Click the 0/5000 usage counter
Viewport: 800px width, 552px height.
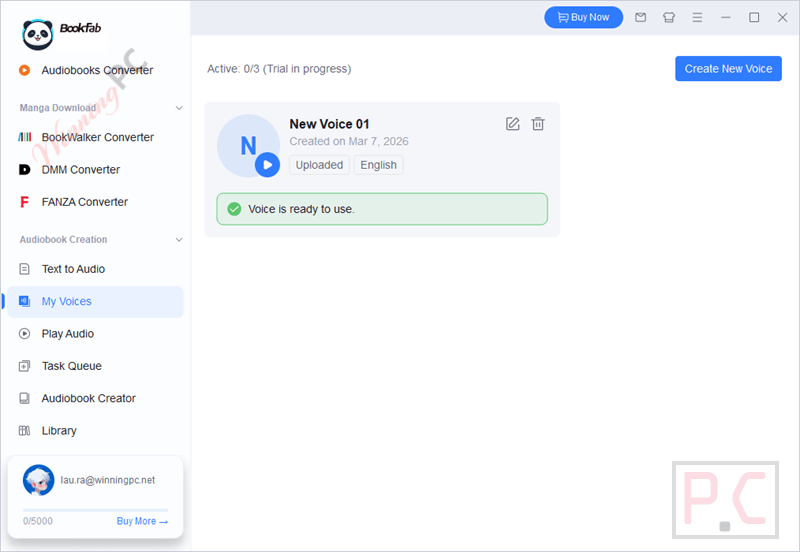point(38,521)
